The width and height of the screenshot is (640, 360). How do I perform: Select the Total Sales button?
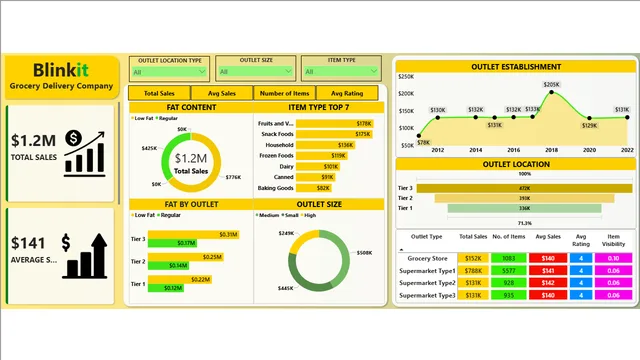pos(159,93)
